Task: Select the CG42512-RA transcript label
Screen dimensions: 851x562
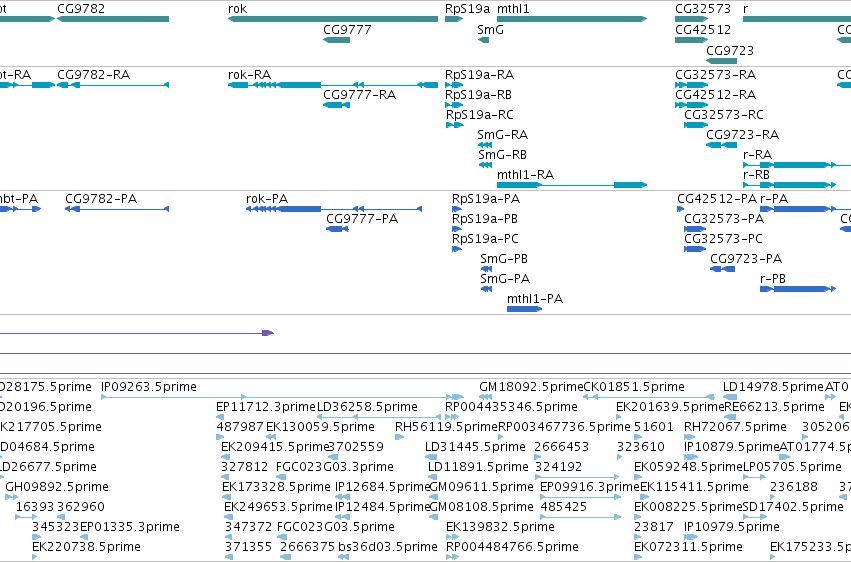Action: click(x=715, y=94)
